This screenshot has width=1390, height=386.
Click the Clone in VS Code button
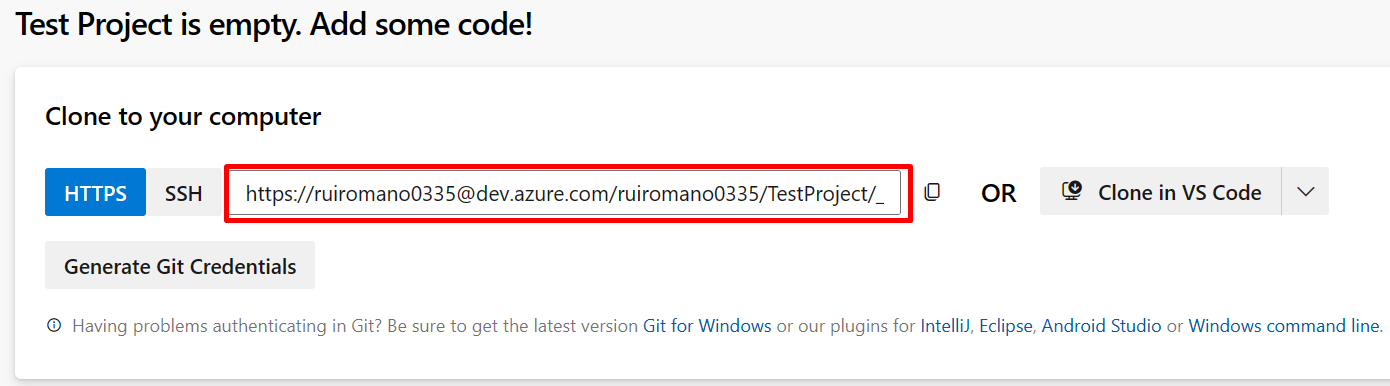pos(1160,191)
